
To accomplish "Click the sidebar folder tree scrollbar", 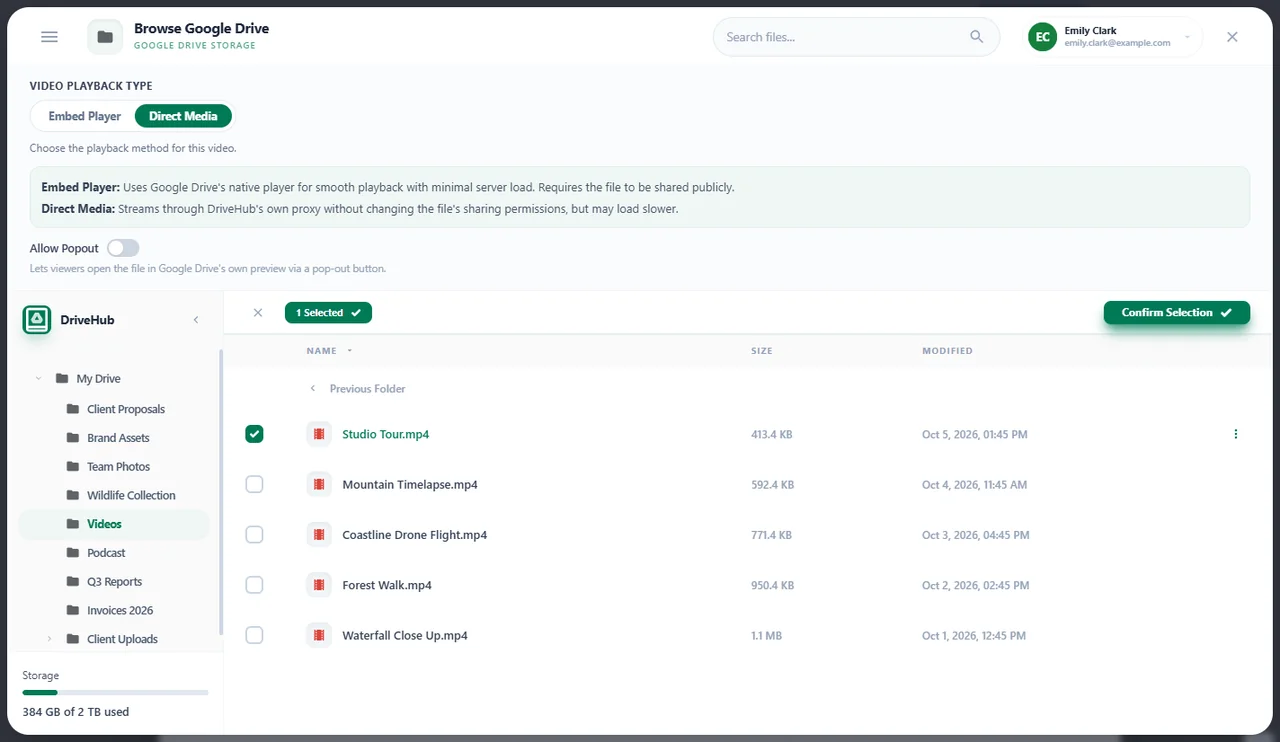I will (221, 492).
